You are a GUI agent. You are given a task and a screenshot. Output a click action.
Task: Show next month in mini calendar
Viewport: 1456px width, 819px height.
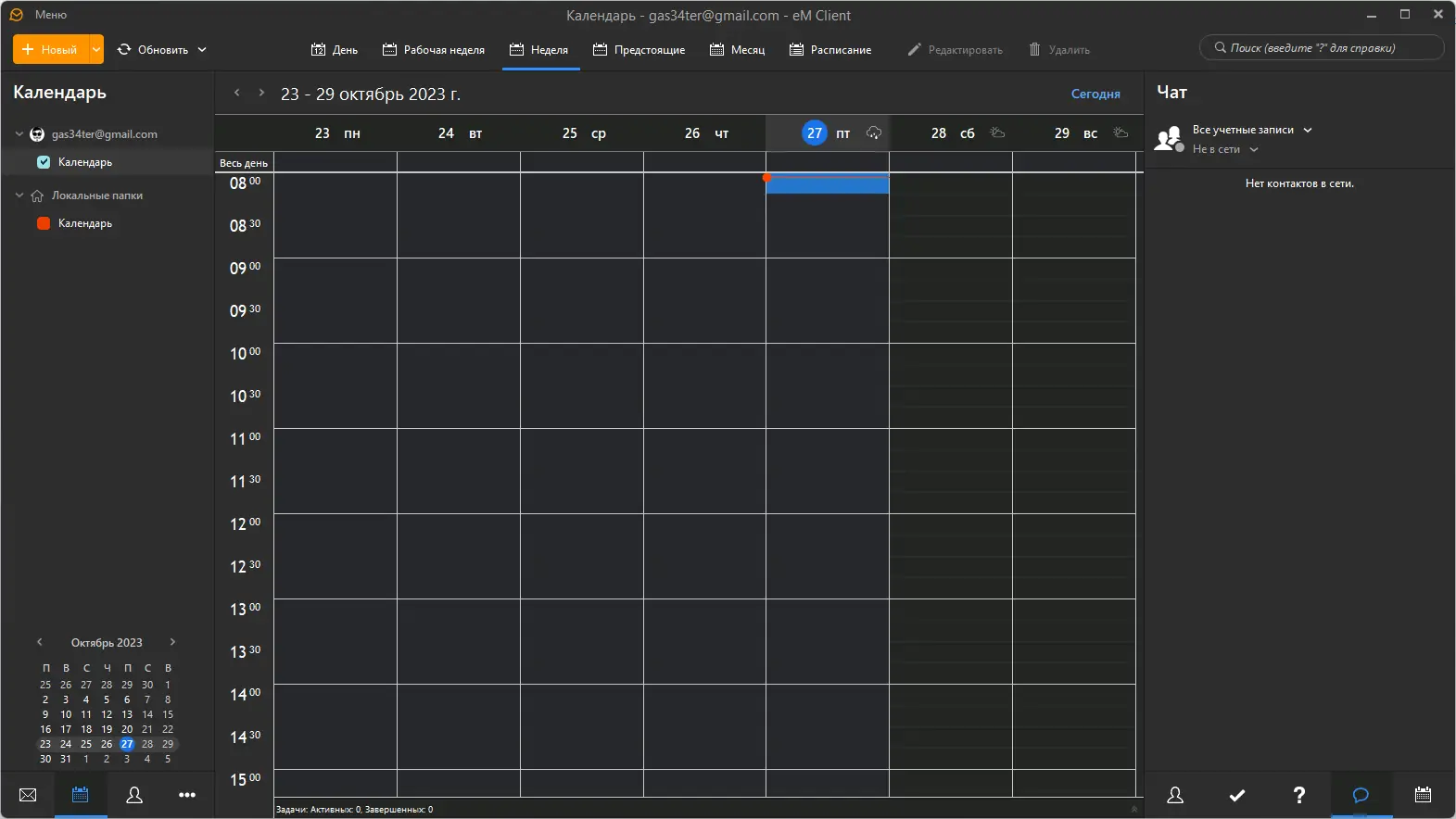tap(172, 642)
